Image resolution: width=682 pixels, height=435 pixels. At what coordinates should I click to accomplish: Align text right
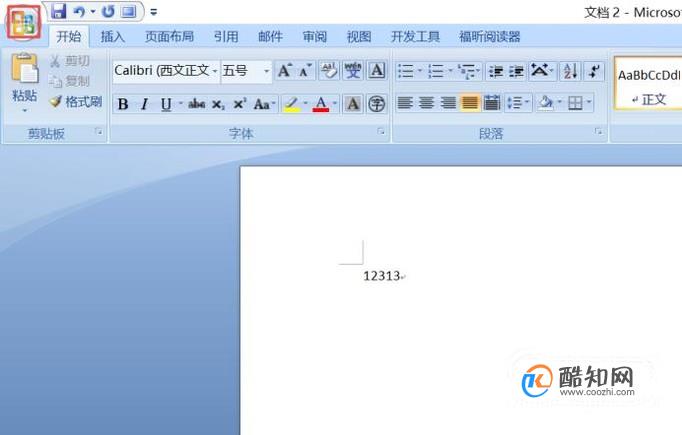[448, 103]
